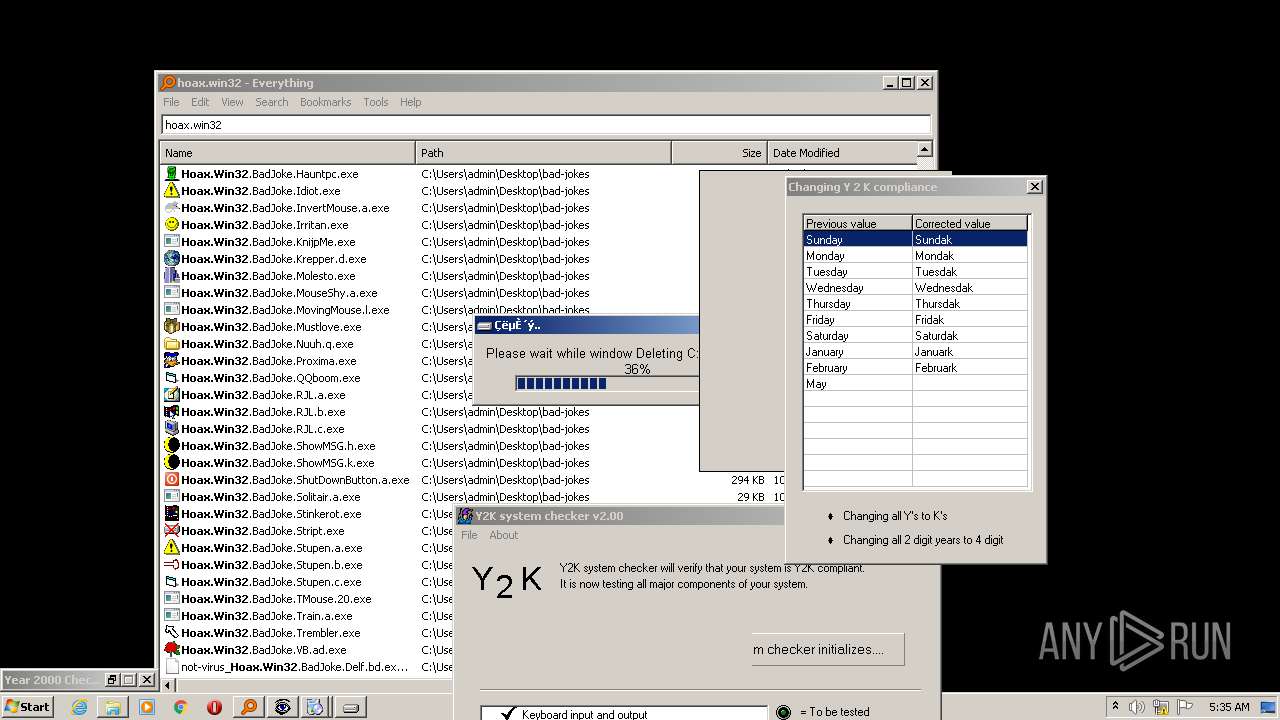
Task: Open About menu in Y2K system checker
Action: (x=503, y=535)
